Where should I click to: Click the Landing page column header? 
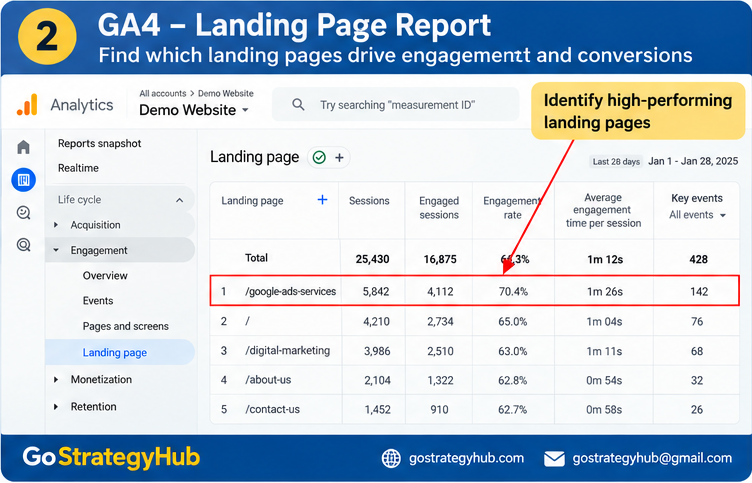tap(252, 200)
